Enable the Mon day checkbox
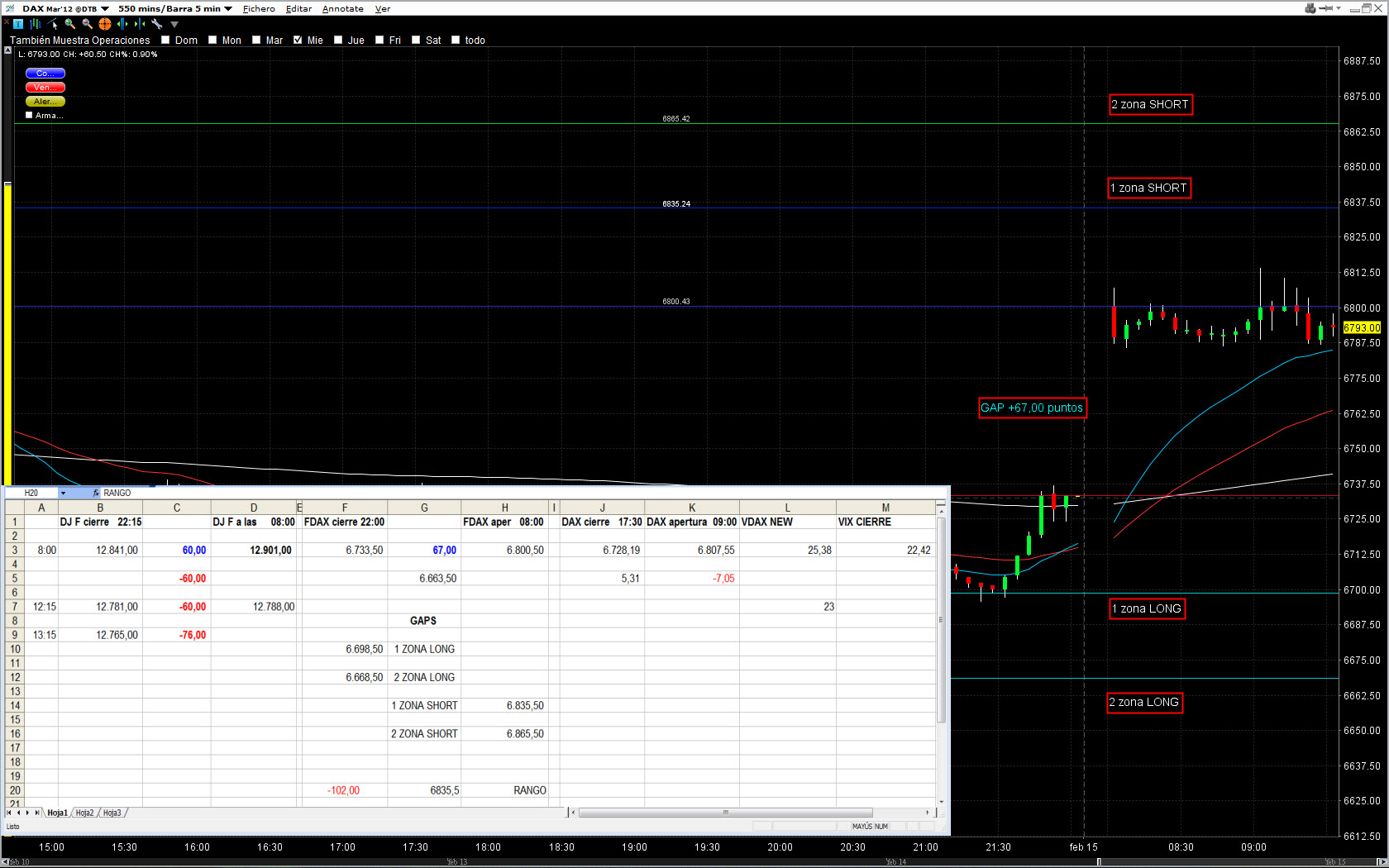The image size is (1389, 868). pos(212,40)
